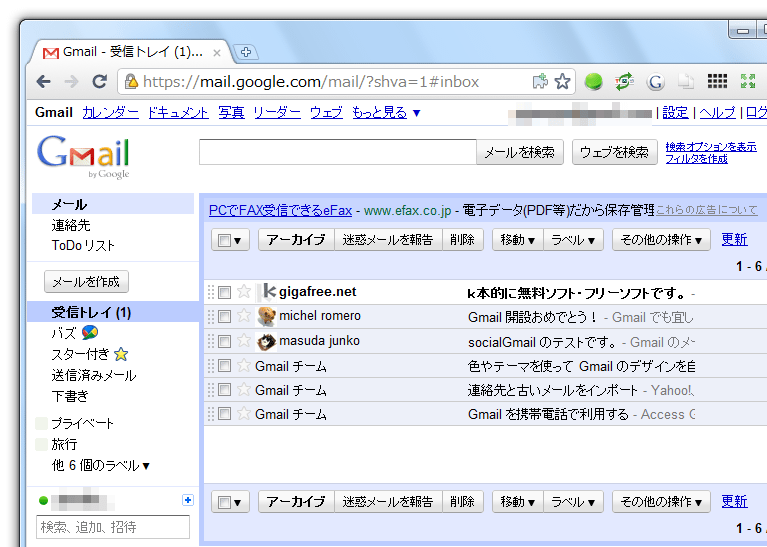This screenshot has height=547, width=767.
Task: Open 下書き folder in sidebar
Action: coord(70,396)
